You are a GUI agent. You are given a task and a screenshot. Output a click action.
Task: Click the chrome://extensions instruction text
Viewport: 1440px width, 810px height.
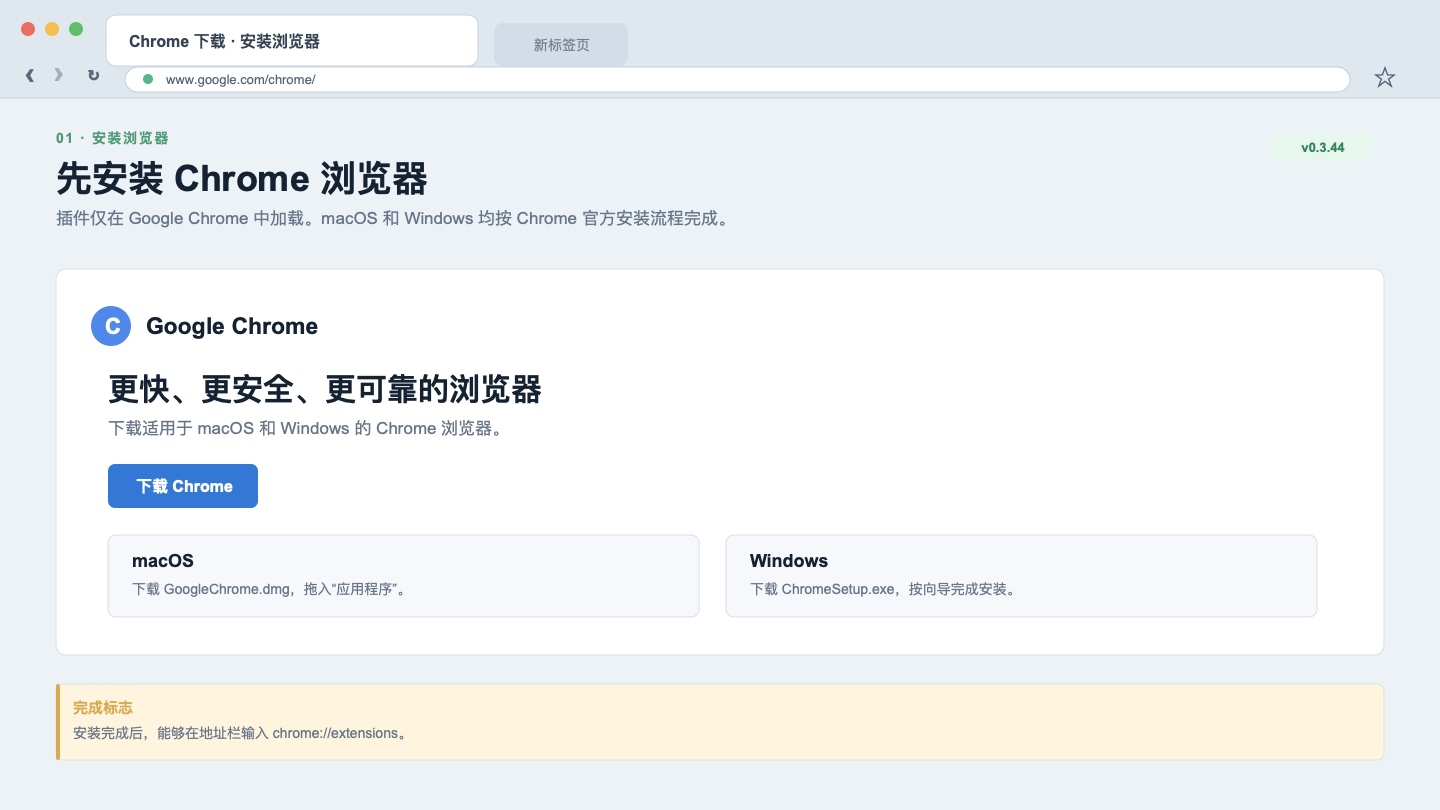242,733
